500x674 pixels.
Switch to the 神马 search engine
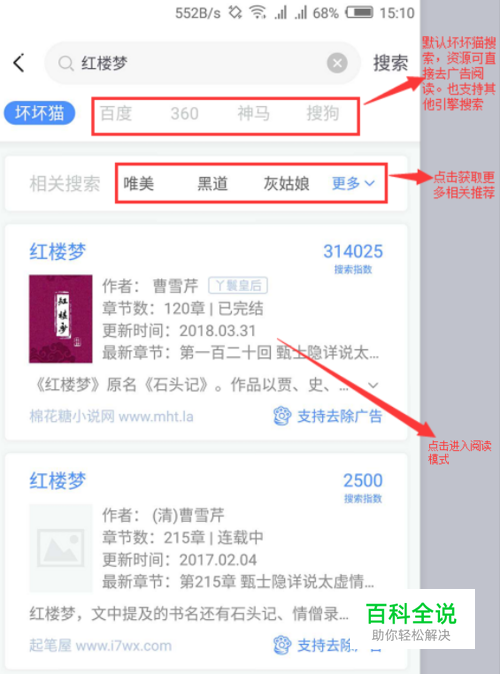click(254, 113)
